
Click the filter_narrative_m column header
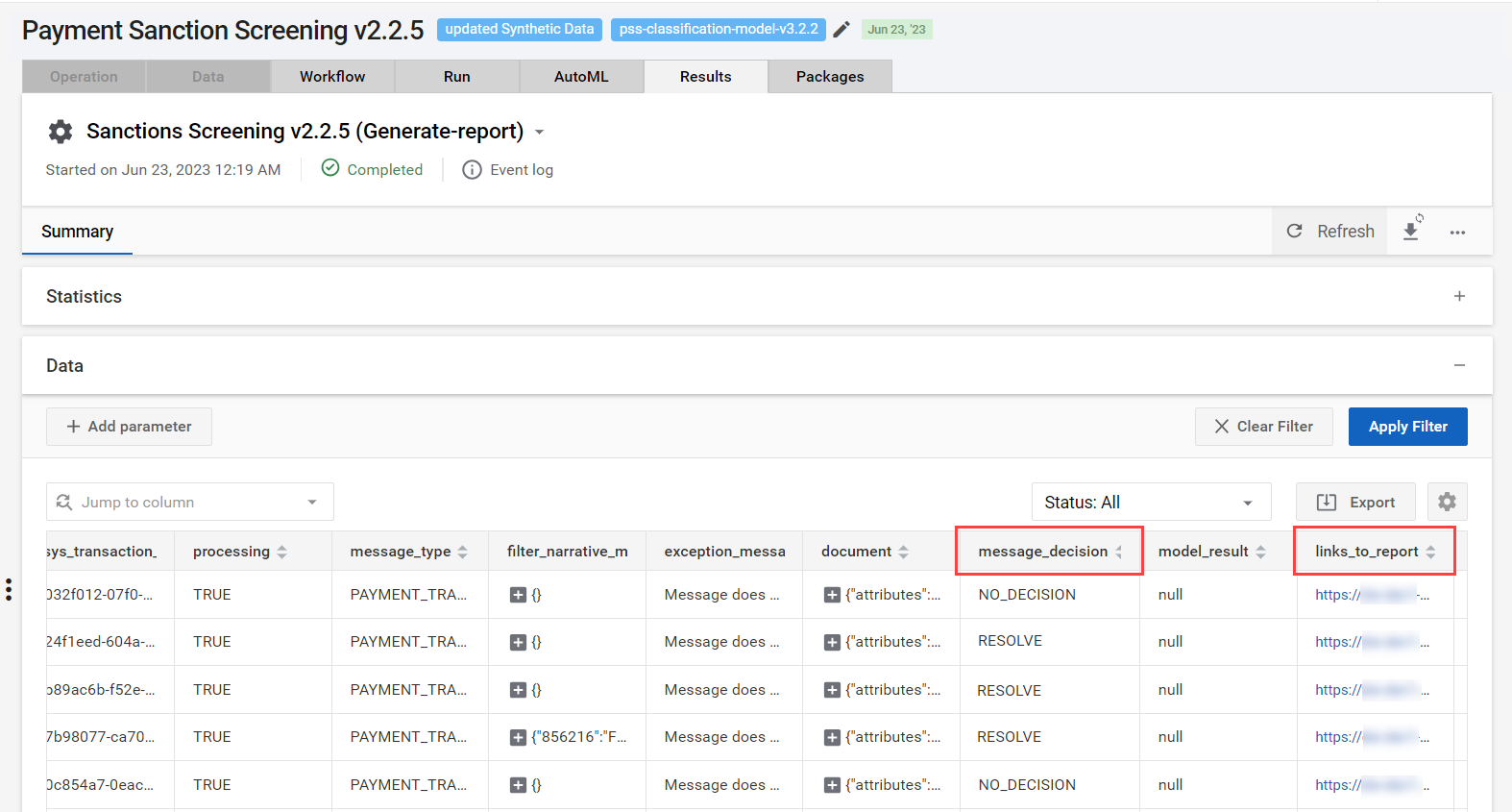coord(568,552)
